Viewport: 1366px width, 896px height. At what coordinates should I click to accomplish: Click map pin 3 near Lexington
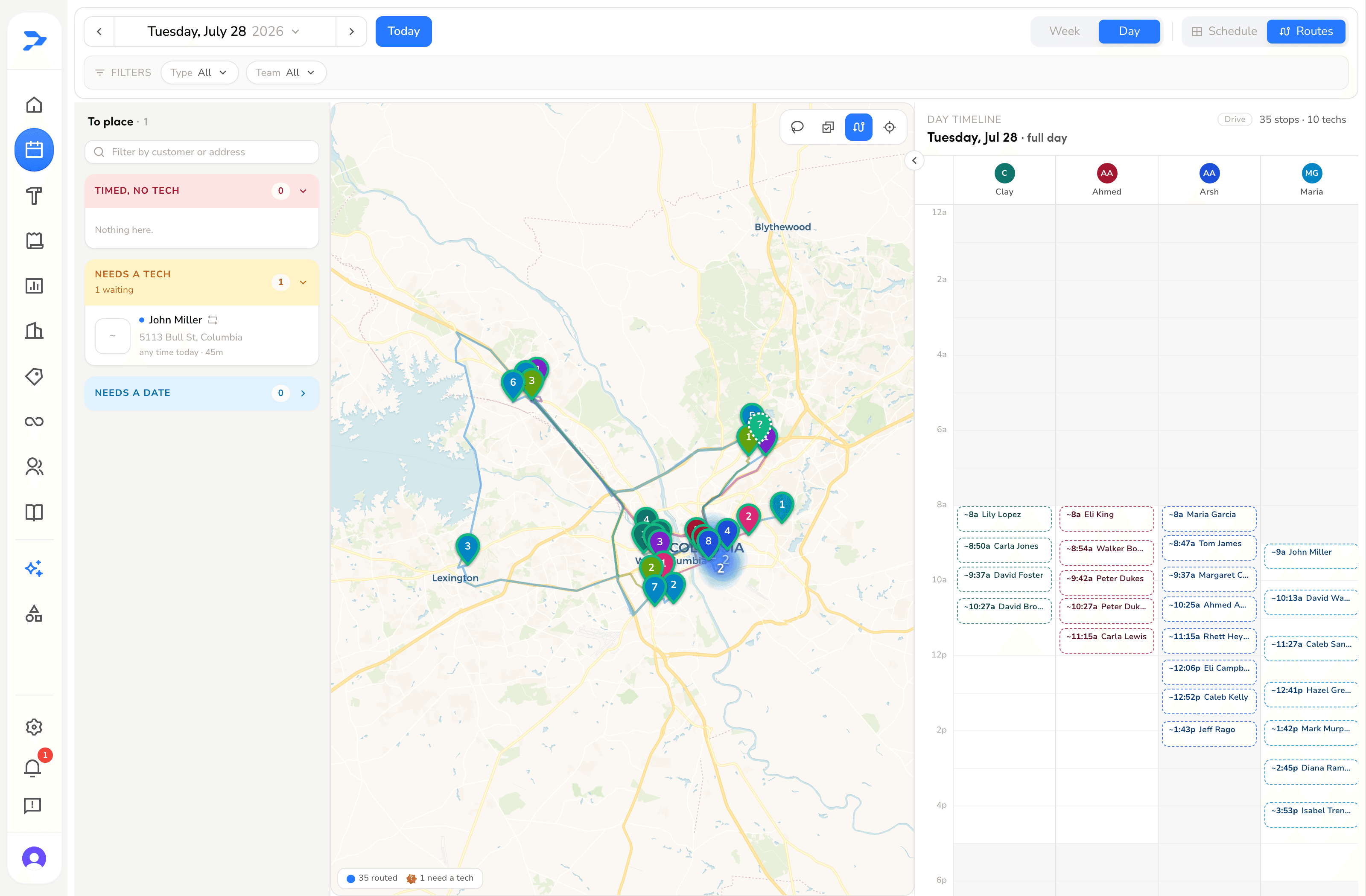(x=467, y=547)
